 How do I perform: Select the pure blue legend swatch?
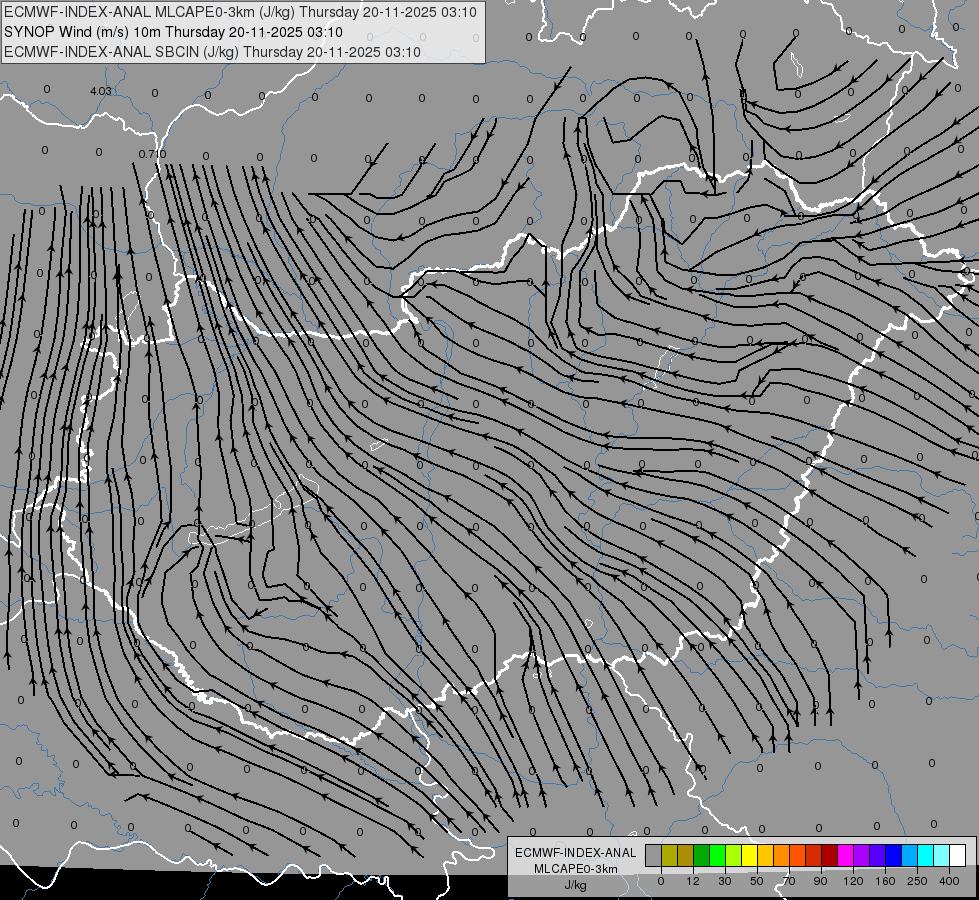point(893,855)
